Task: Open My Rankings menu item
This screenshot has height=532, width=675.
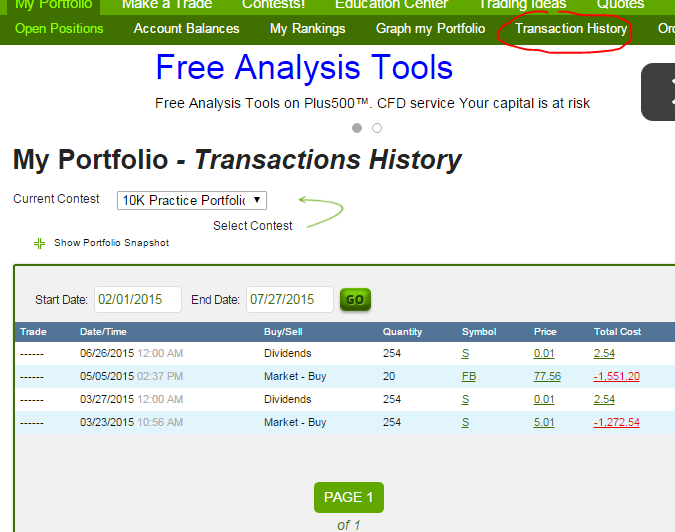Action: (x=308, y=29)
